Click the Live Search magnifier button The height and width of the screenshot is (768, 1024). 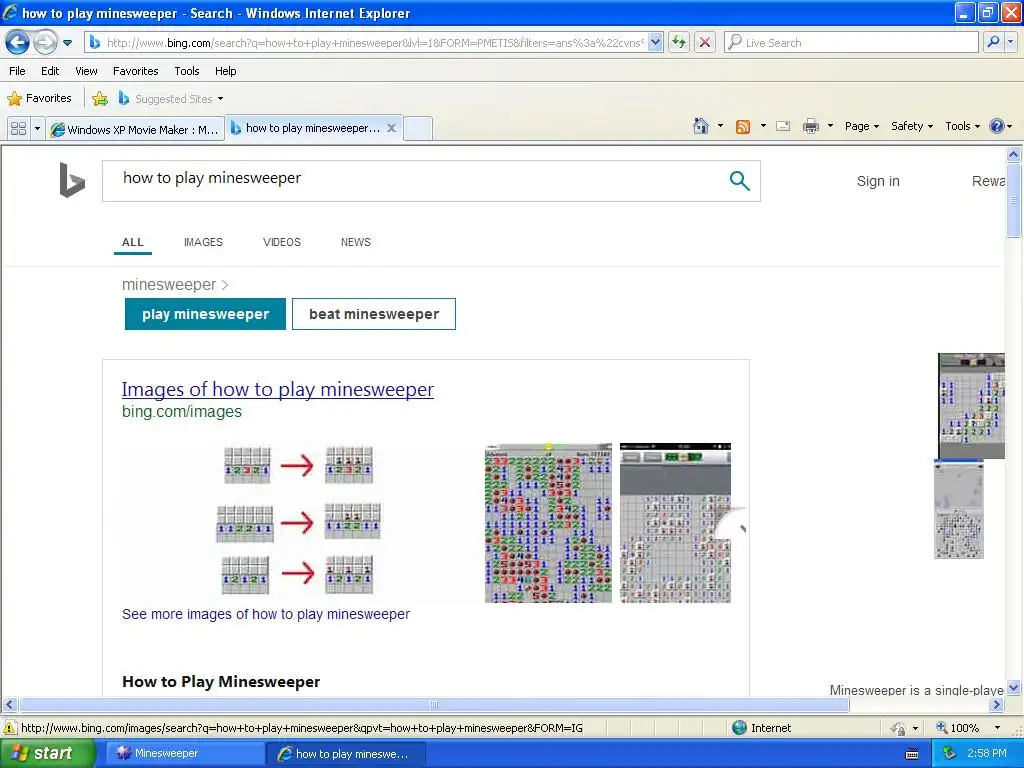pyautogui.click(x=993, y=42)
